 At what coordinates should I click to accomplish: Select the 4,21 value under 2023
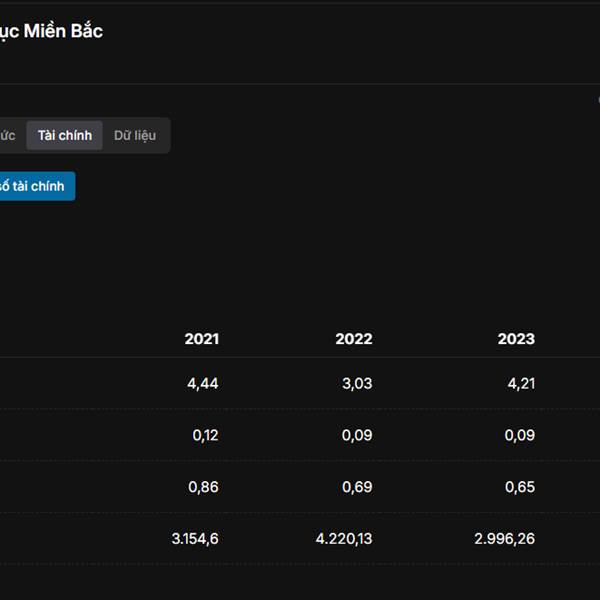click(518, 383)
